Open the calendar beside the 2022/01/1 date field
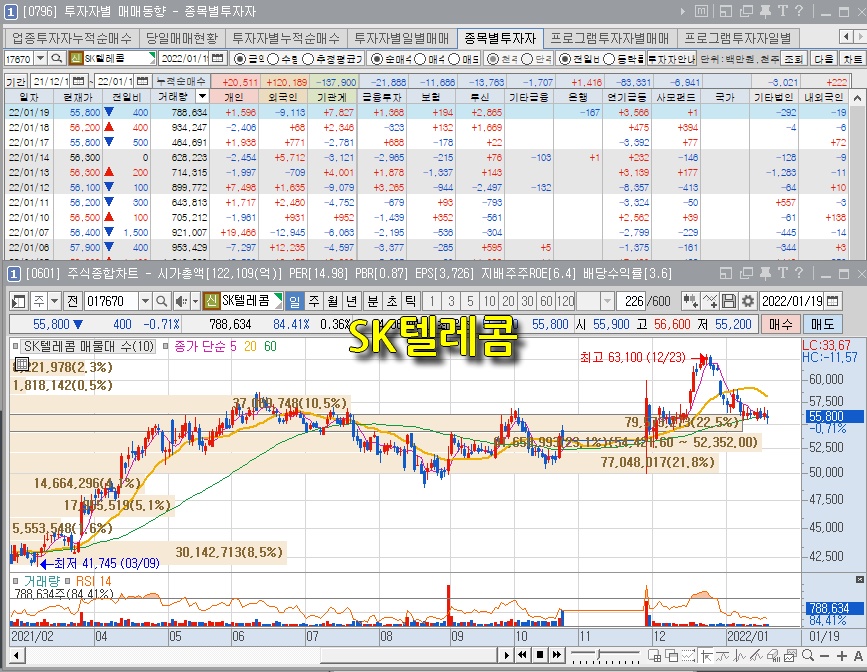Image resolution: width=867 pixels, height=672 pixels. [x=218, y=58]
